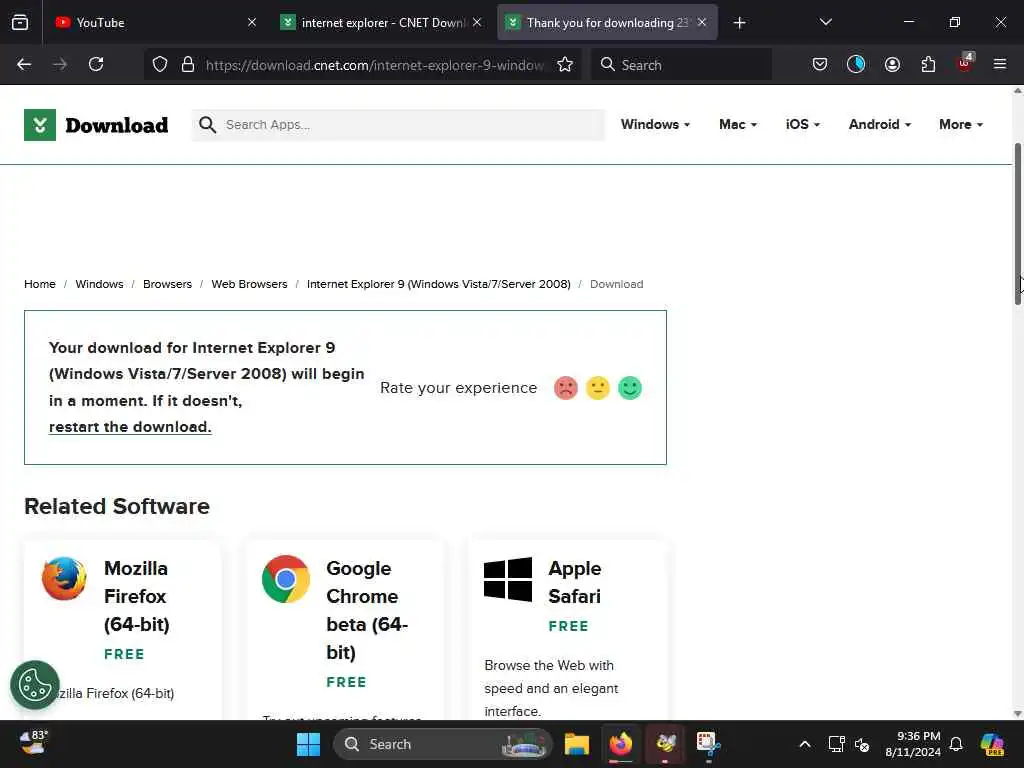Image resolution: width=1024 pixels, height=768 pixels.
Task: Click the Firefox toolbar Search box
Action: tap(681, 65)
